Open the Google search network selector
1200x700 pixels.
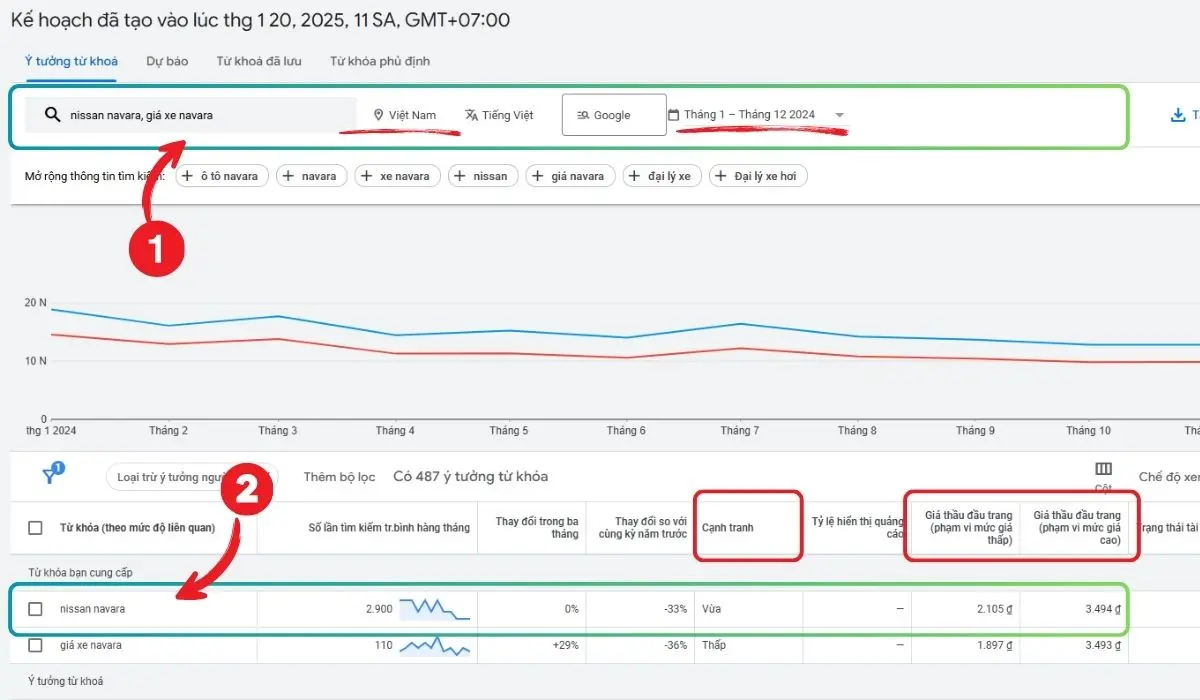pos(613,115)
